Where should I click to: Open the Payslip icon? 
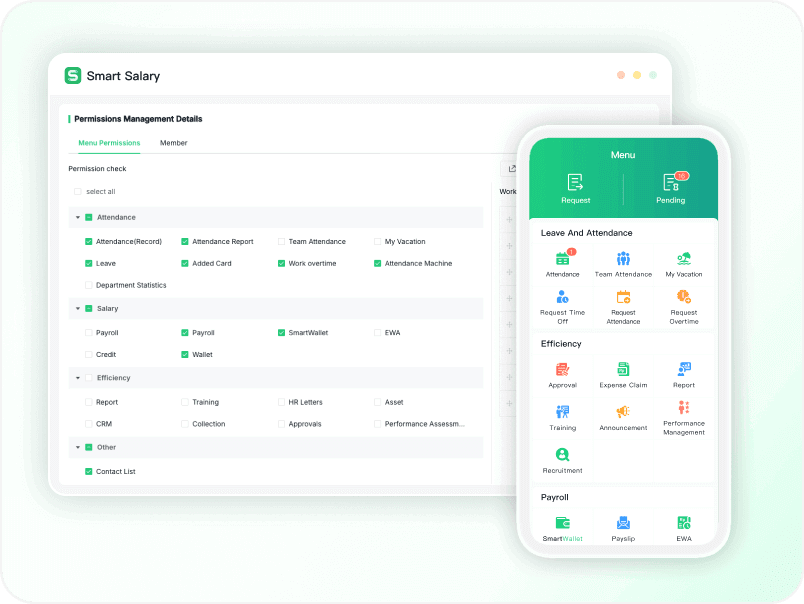tap(623, 523)
